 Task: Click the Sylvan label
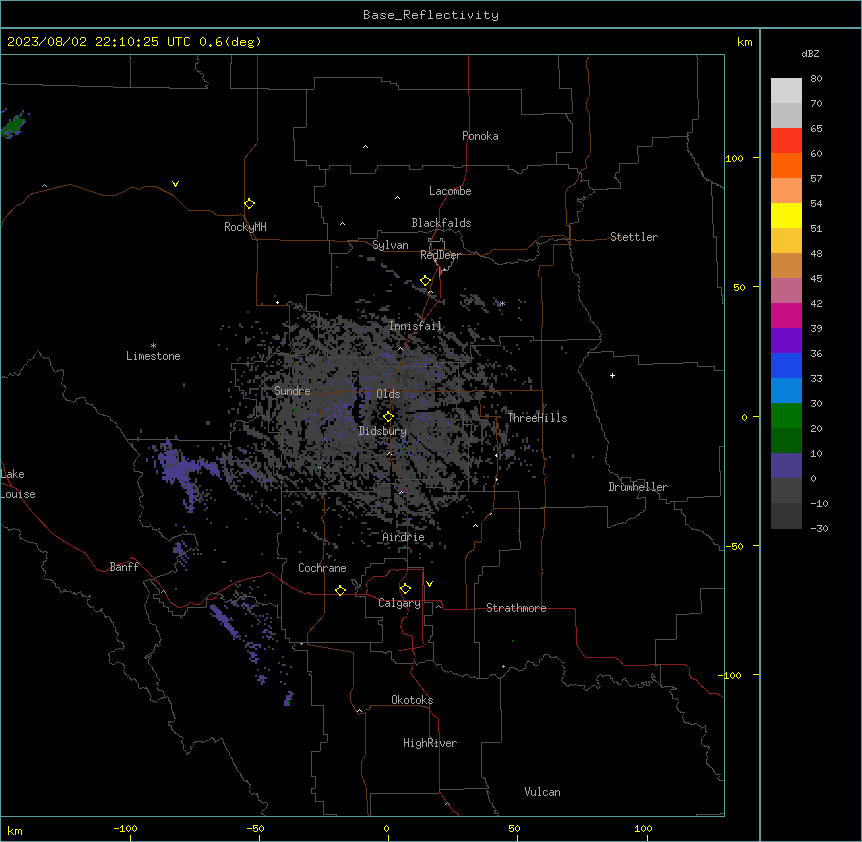tap(390, 245)
